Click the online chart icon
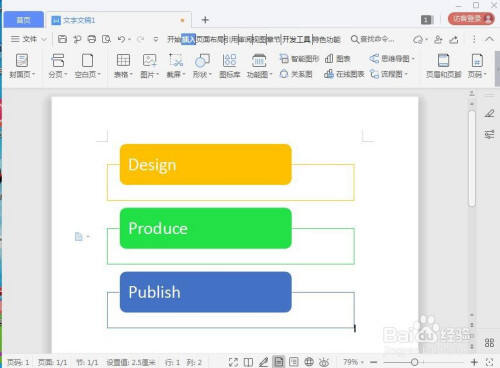Viewport: 500px width, 368px height. tap(329, 74)
